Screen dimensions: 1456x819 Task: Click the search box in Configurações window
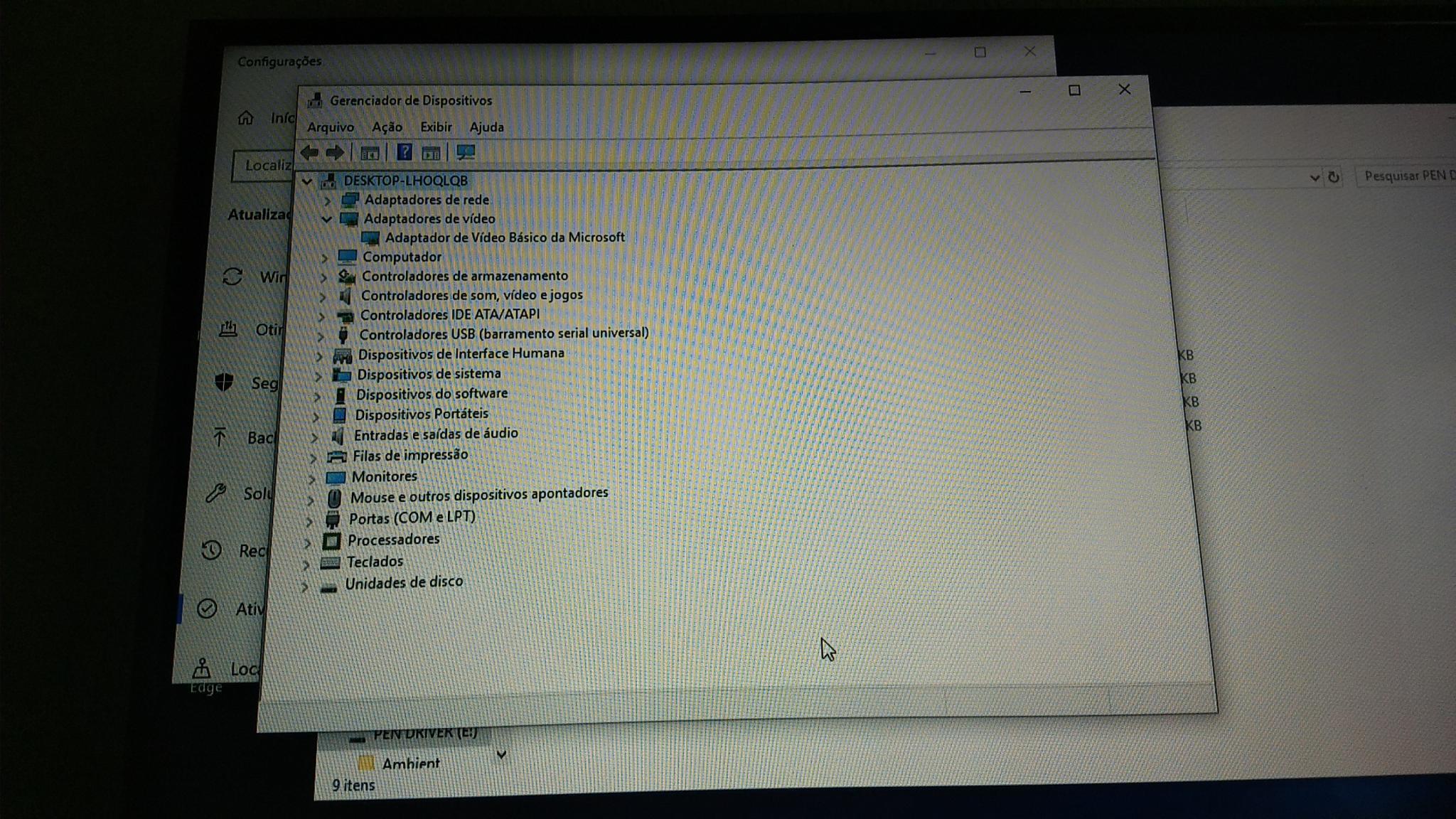click(x=264, y=166)
